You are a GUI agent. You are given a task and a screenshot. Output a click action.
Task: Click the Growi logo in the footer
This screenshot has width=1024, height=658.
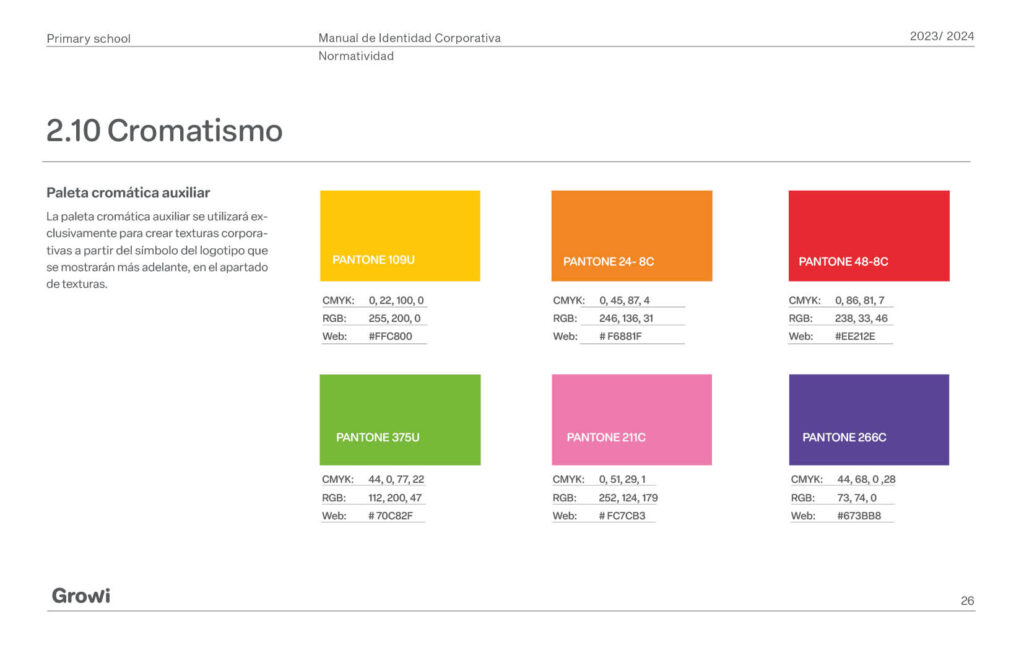(81, 595)
